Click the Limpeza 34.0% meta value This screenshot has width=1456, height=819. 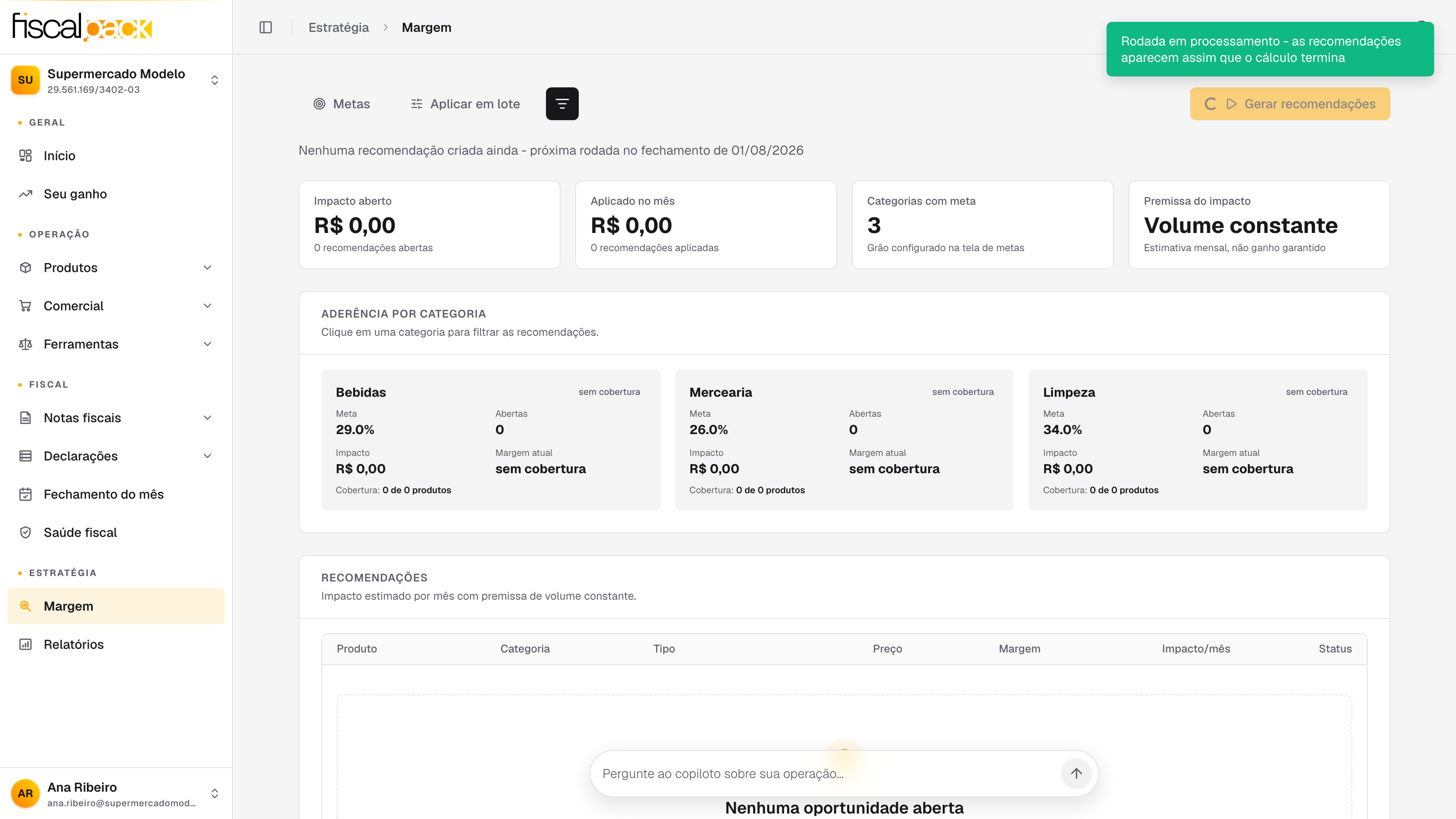point(1062,430)
